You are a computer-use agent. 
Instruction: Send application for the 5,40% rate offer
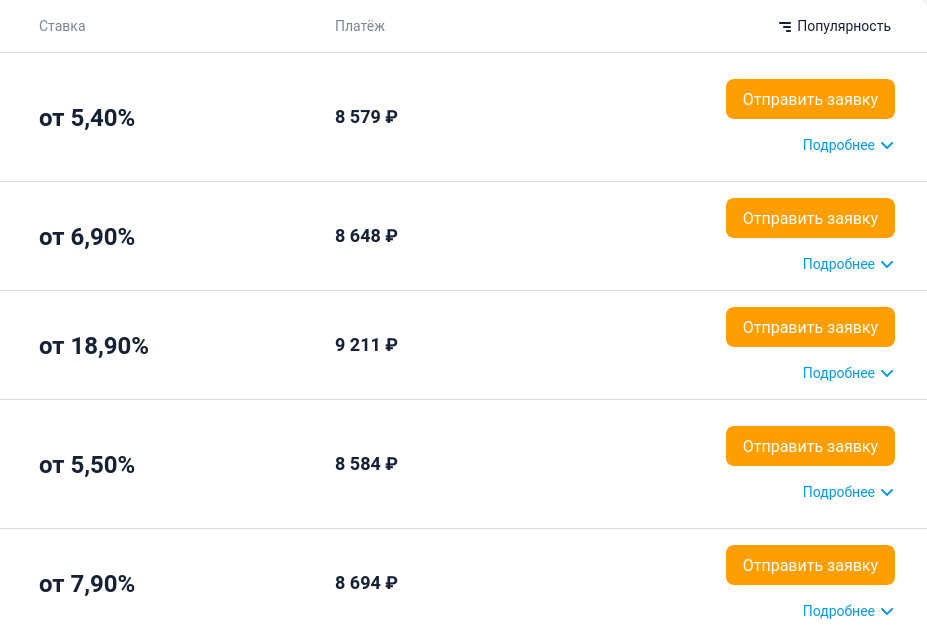click(810, 99)
